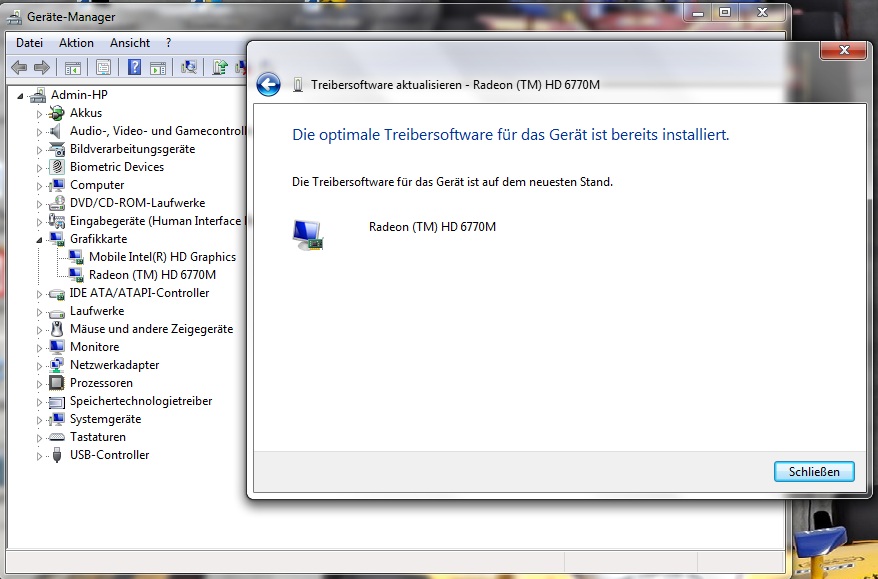Click the DVD/CD-ROM-Laufwerke disc icon
878x579 pixels.
tap(57, 203)
